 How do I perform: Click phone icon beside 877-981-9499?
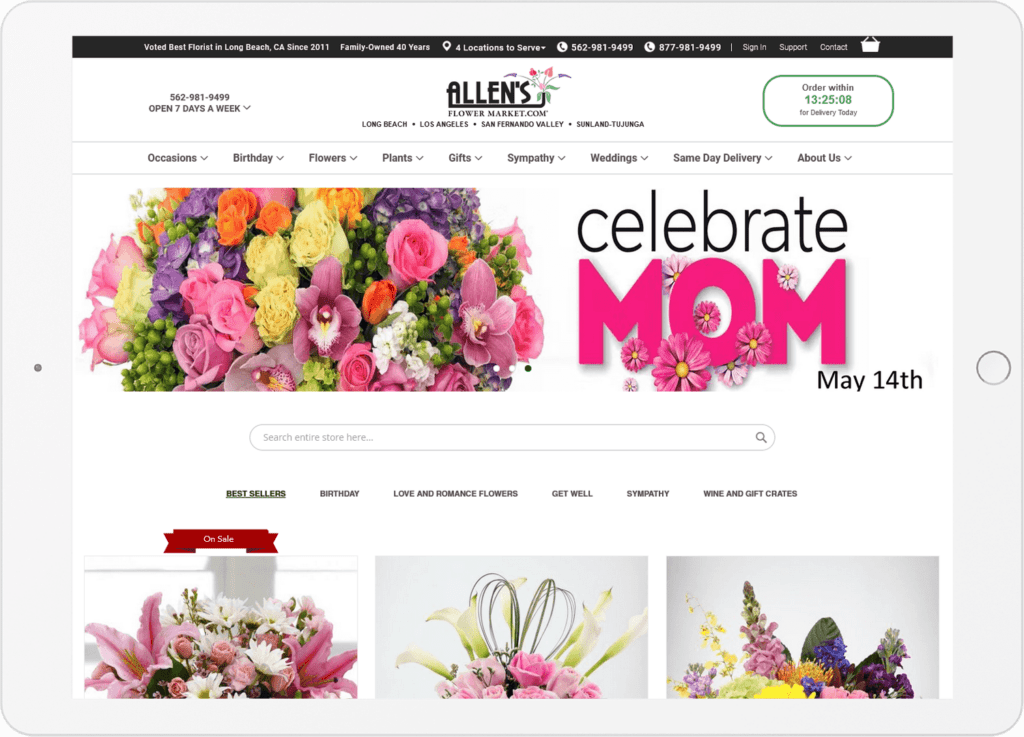click(649, 47)
